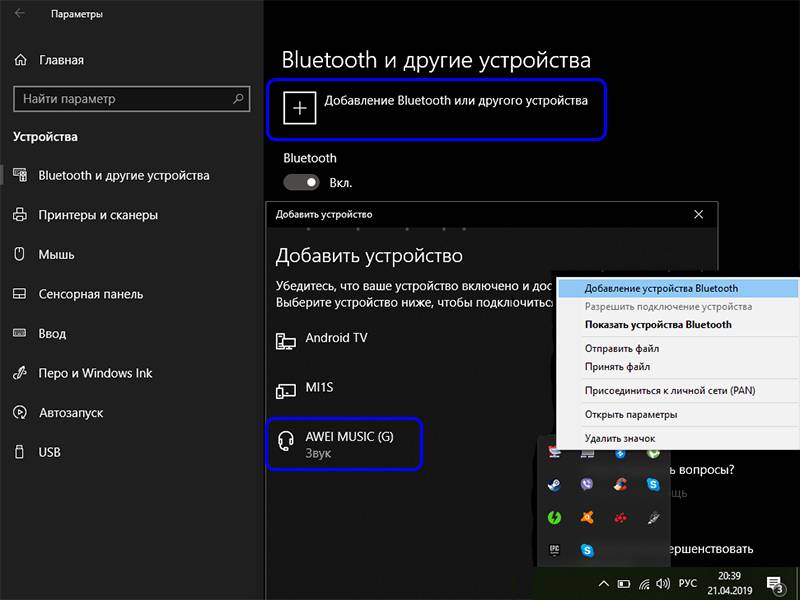Open Принтеры и сканеры settings page

98,215
